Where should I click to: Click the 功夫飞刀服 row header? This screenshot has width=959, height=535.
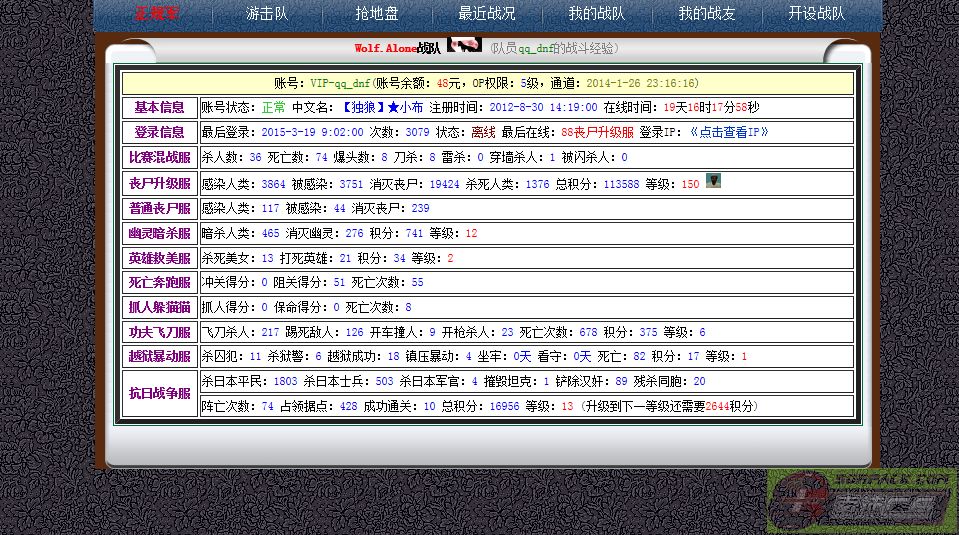click(x=160, y=332)
